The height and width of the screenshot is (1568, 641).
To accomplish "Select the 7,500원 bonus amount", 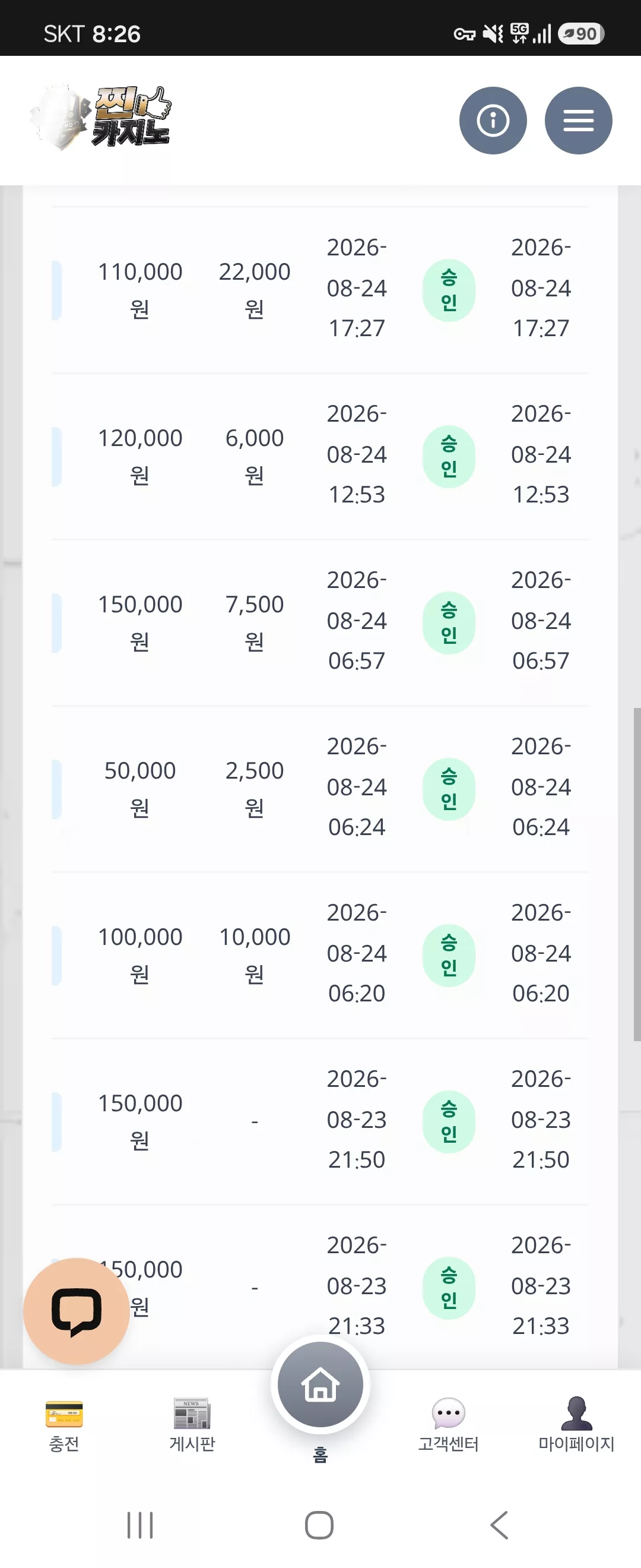I will 254,622.
